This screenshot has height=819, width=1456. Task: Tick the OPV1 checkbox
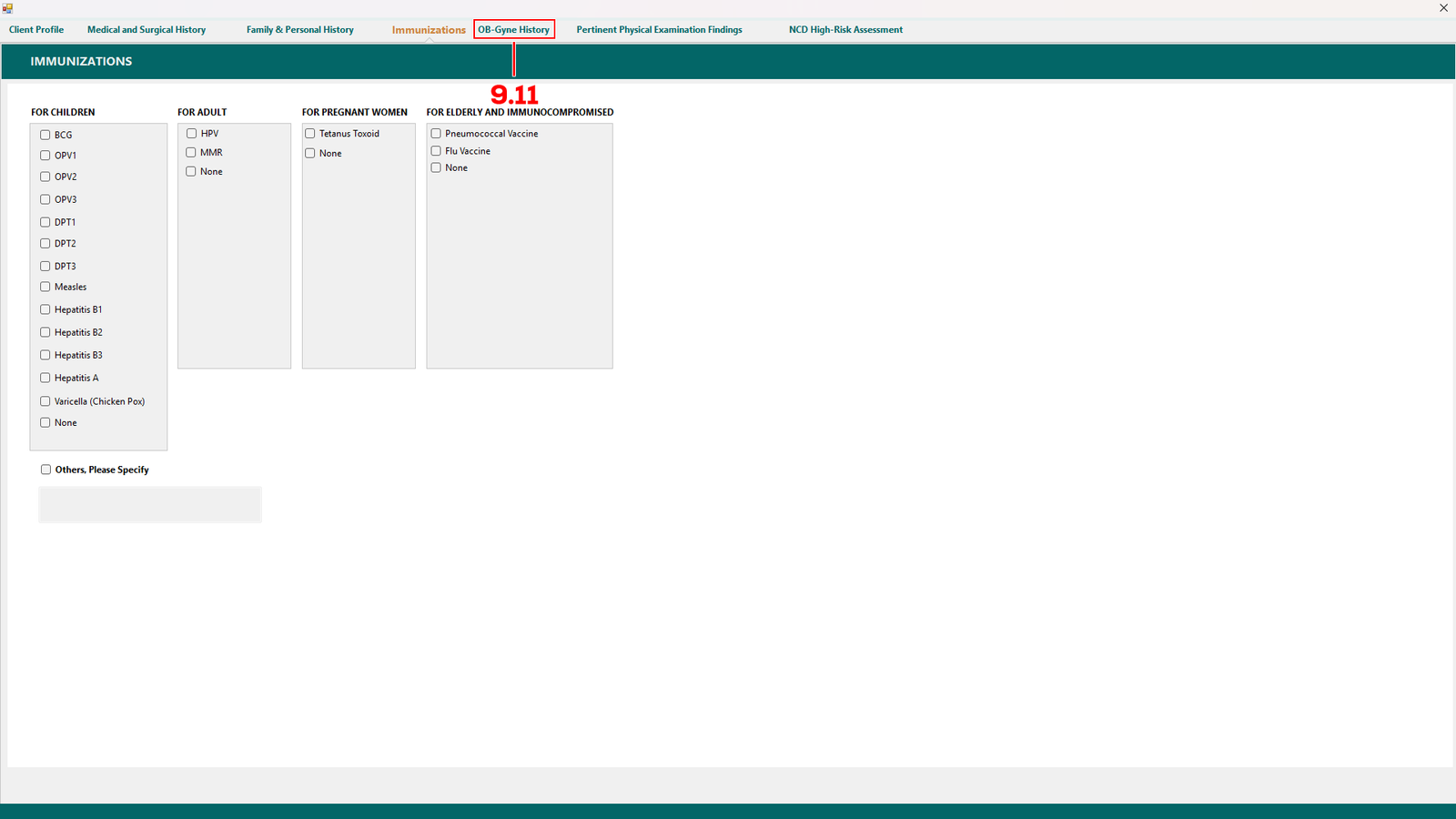pos(45,156)
